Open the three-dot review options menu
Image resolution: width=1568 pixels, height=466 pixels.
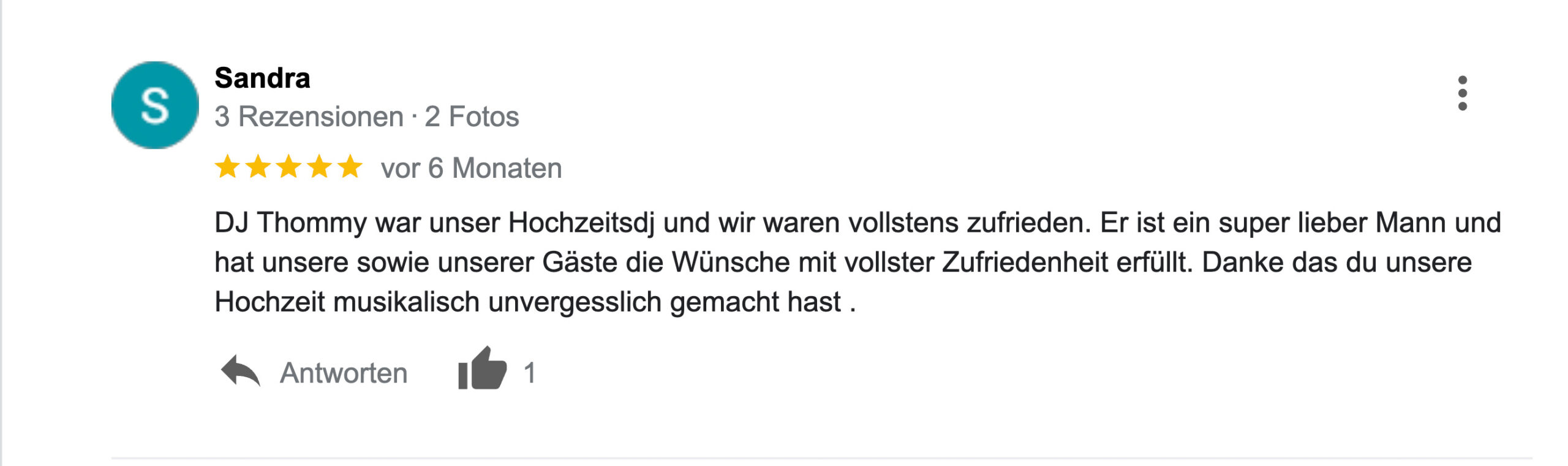tap(1462, 93)
